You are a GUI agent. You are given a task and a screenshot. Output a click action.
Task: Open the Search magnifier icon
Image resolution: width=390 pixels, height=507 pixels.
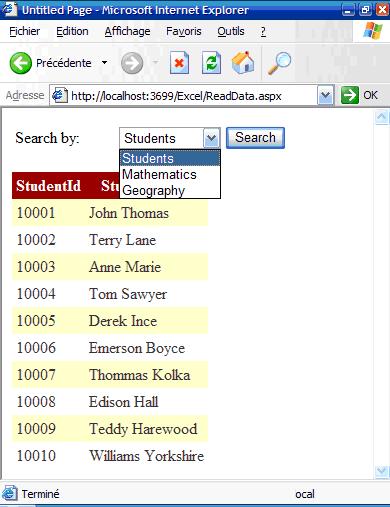tap(279, 63)
